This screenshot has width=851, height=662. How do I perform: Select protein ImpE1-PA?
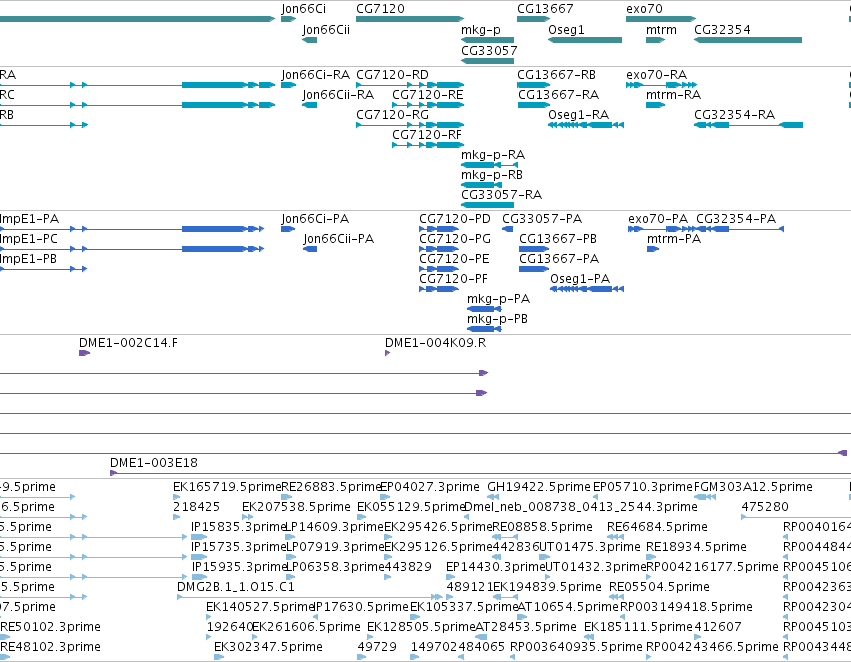(132, 229)
